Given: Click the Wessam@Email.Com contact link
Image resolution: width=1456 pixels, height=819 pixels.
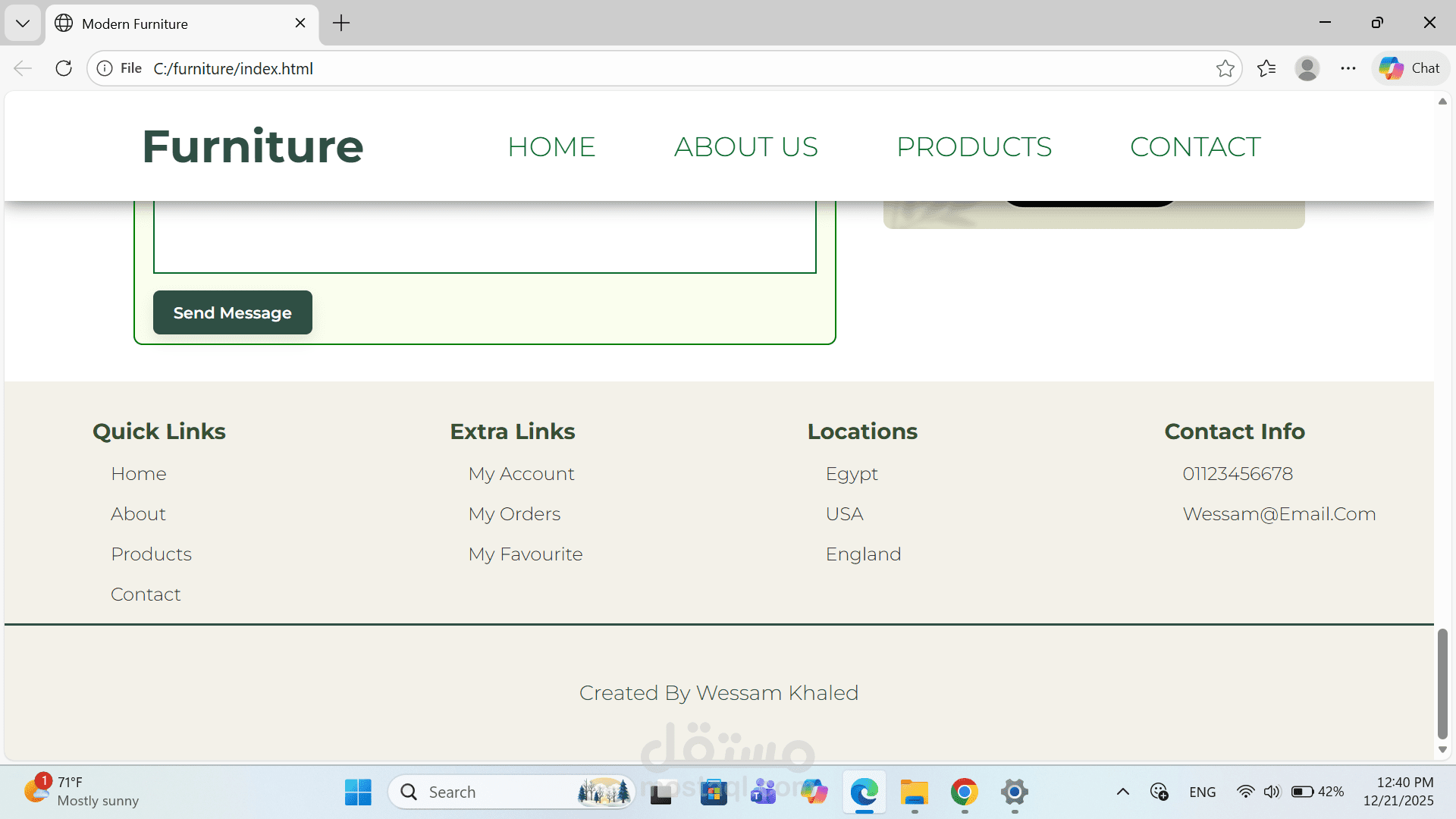Looking at the screenshot, I should coord(1279,514).
